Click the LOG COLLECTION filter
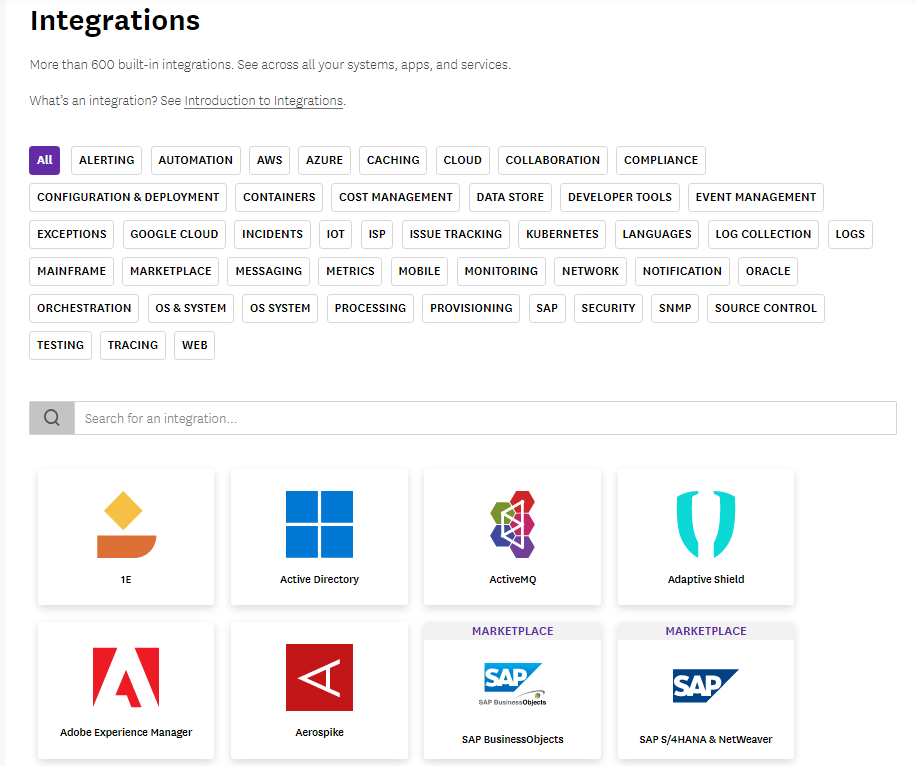916x766 pixels. pyautogui.click(x=763, y=234)
